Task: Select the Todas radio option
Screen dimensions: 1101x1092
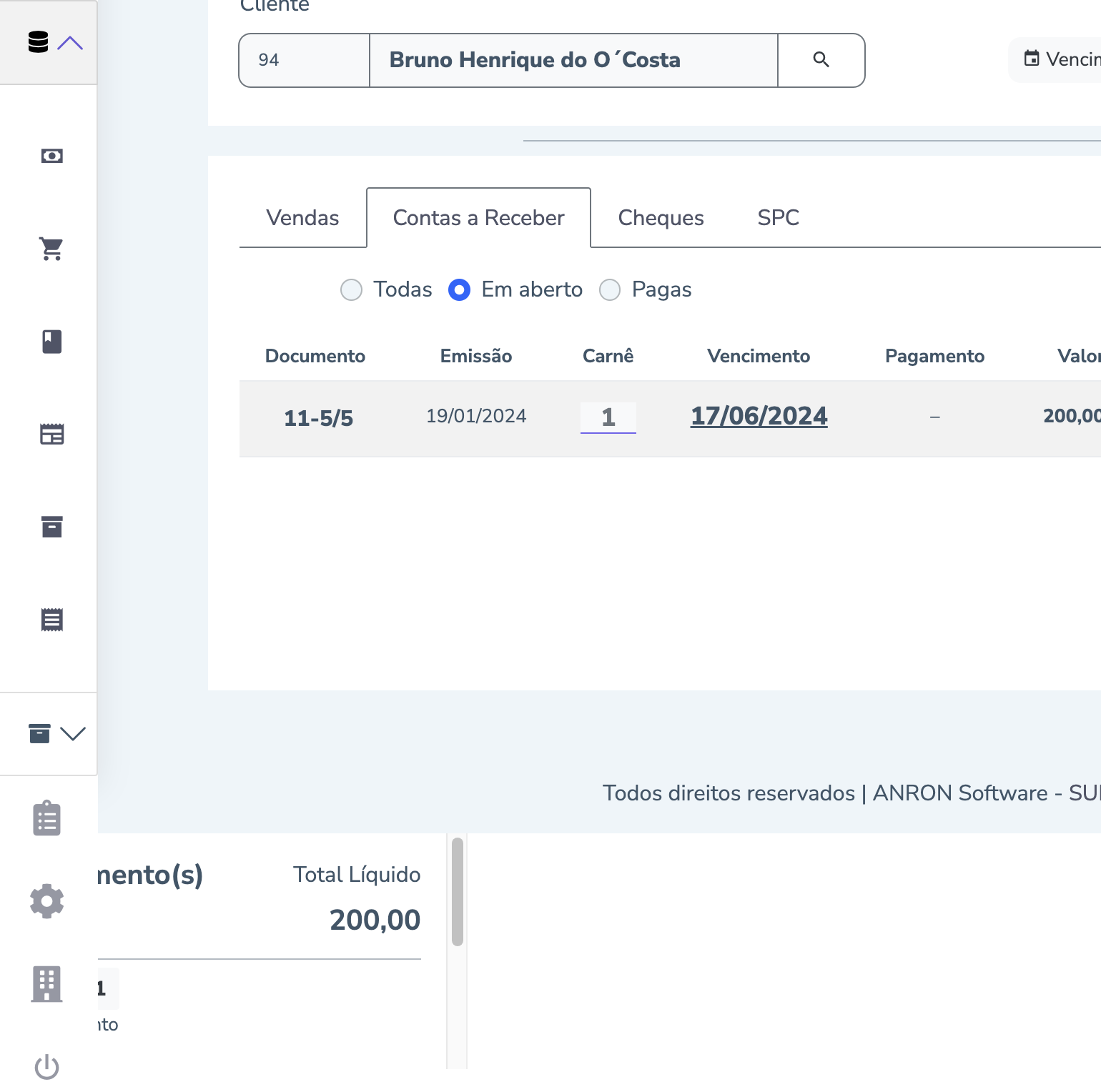Action: 351,290
